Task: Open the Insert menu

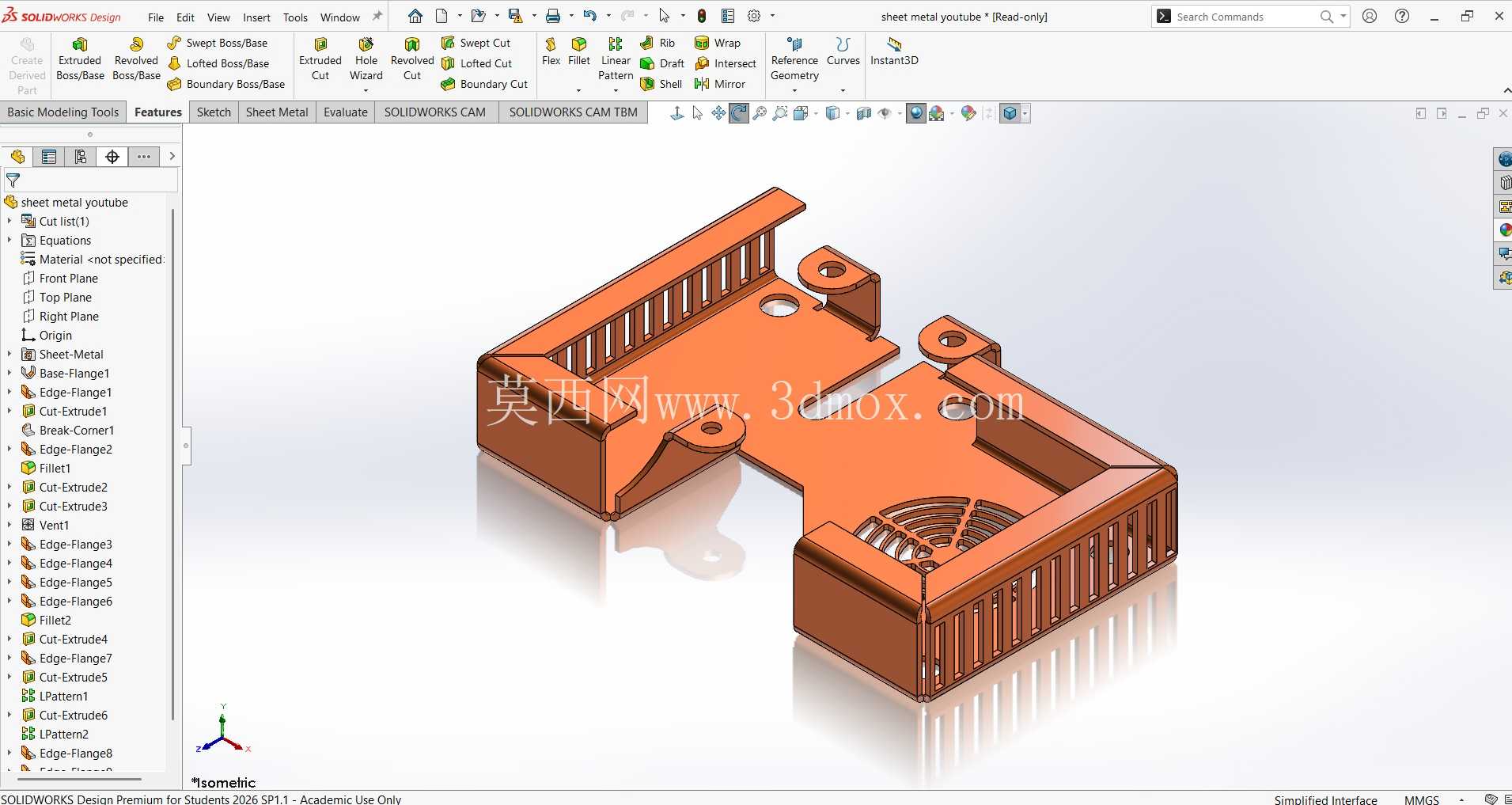Action: (256, 17)
